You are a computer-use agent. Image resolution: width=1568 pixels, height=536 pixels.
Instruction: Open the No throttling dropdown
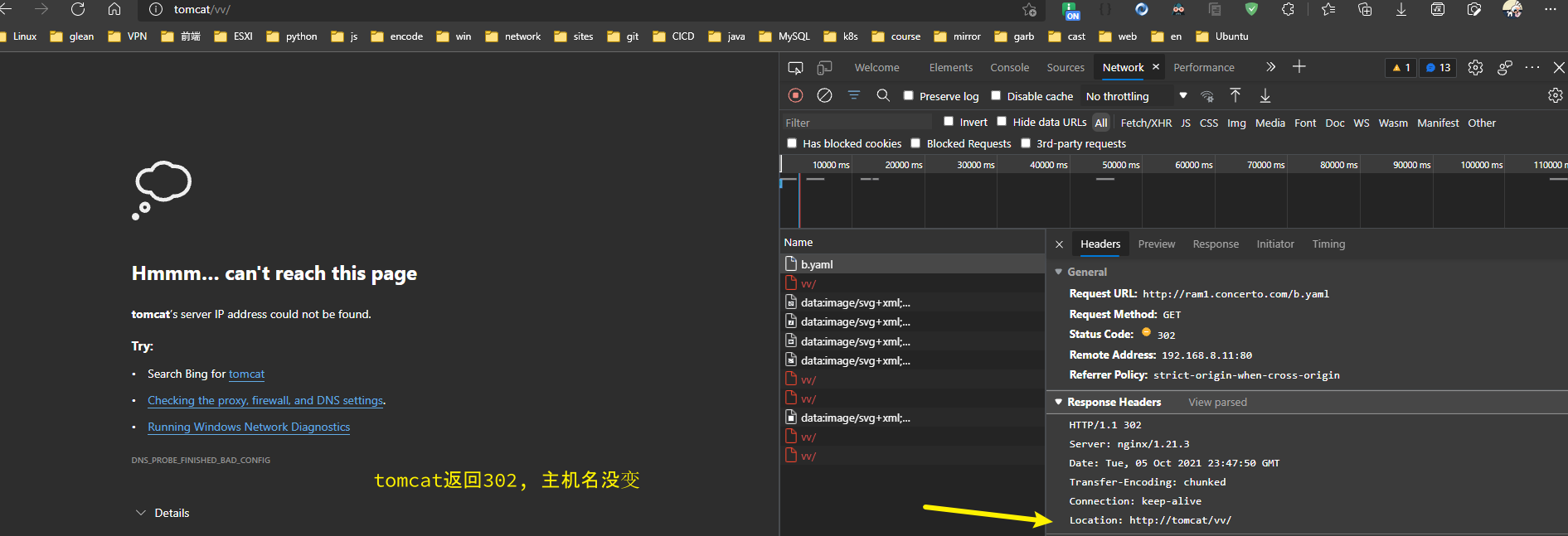click(x=1136, y=96)
